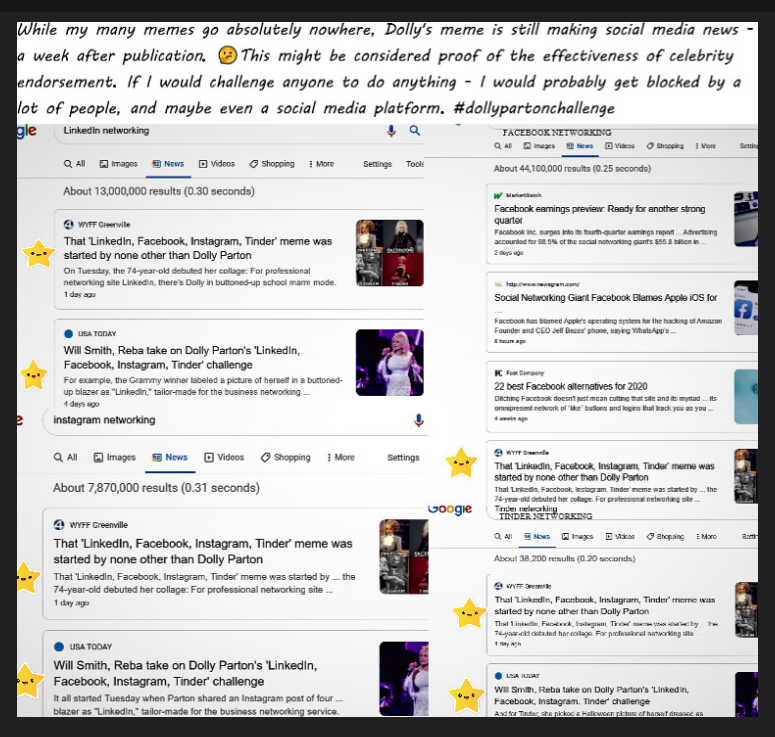The image size is (775, 737).
Task: Open Images tab in LinkedIn networking results
Action: point(119,164)
